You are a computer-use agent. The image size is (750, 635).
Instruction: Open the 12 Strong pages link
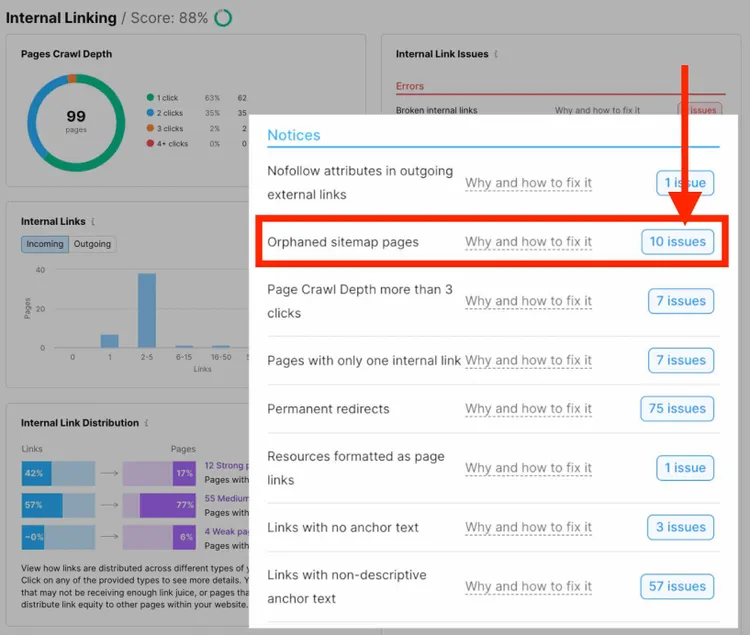[x=226, y=465]
